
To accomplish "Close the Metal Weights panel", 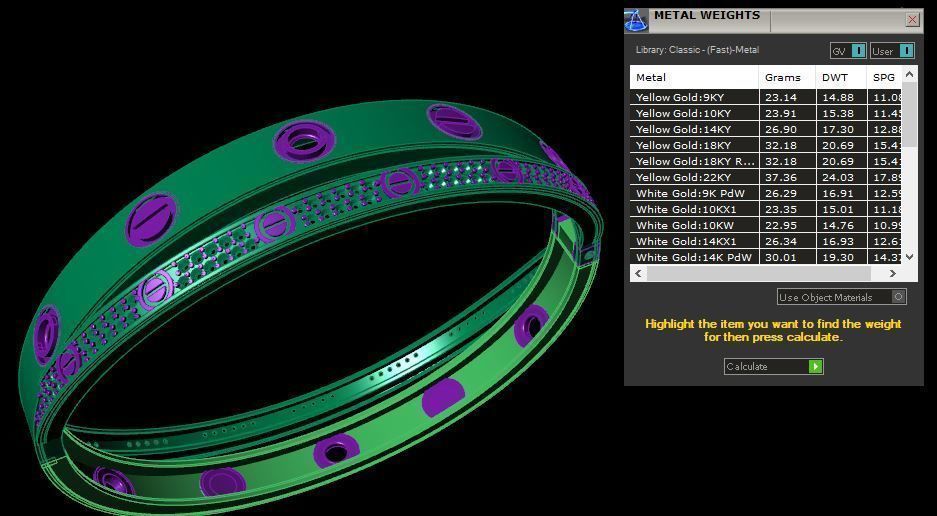I will click(912, 20).
